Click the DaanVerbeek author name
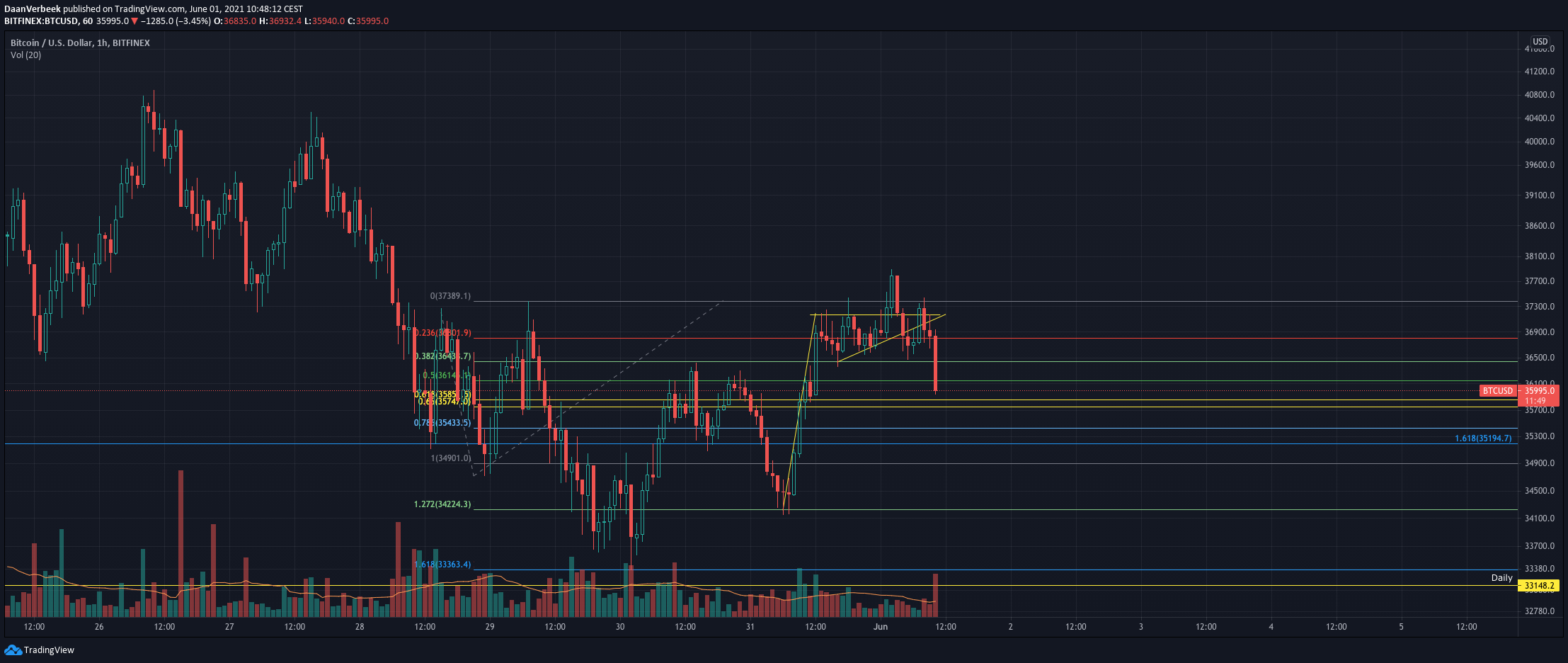 33,9
